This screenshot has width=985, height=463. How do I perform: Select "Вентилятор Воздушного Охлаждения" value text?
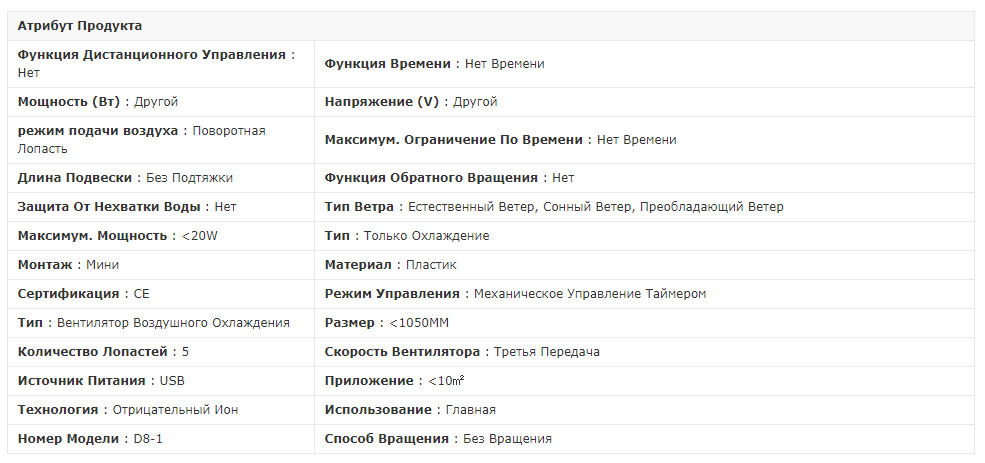173,323
